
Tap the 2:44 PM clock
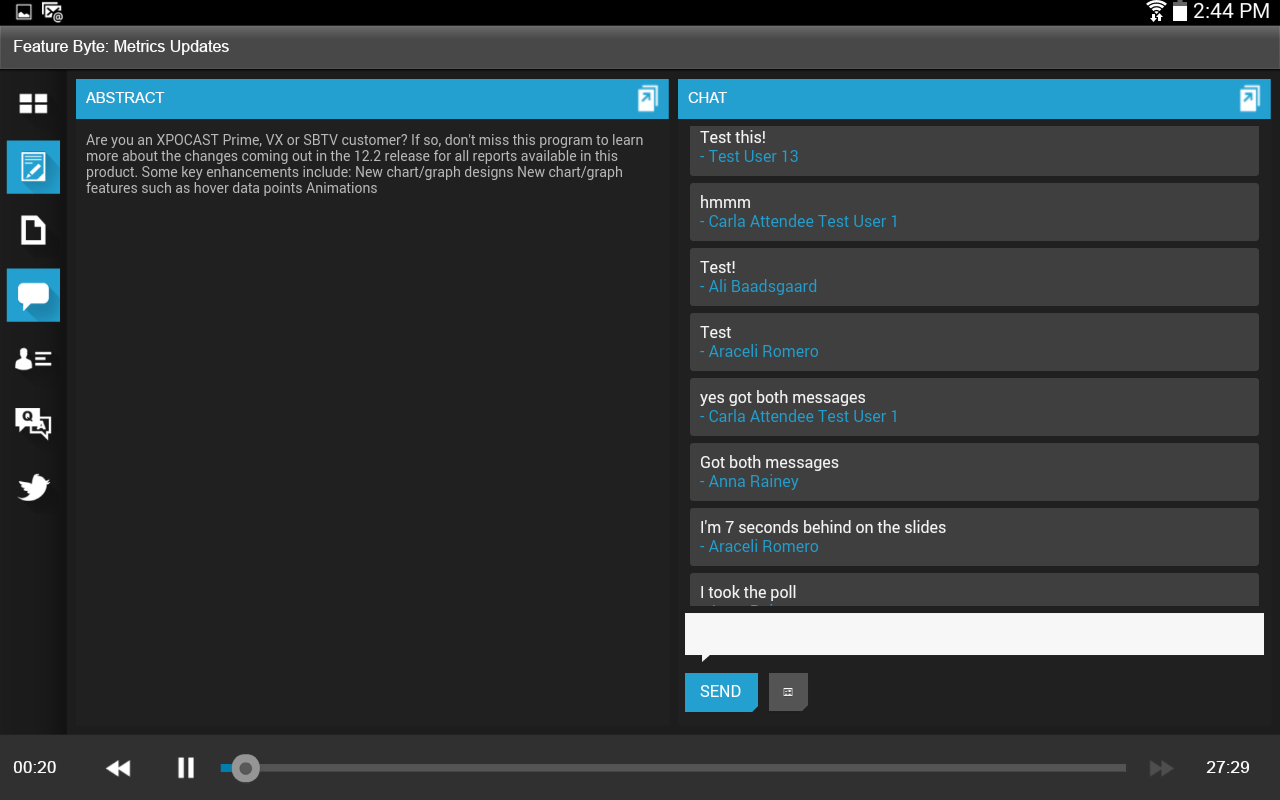point(1231,12)
